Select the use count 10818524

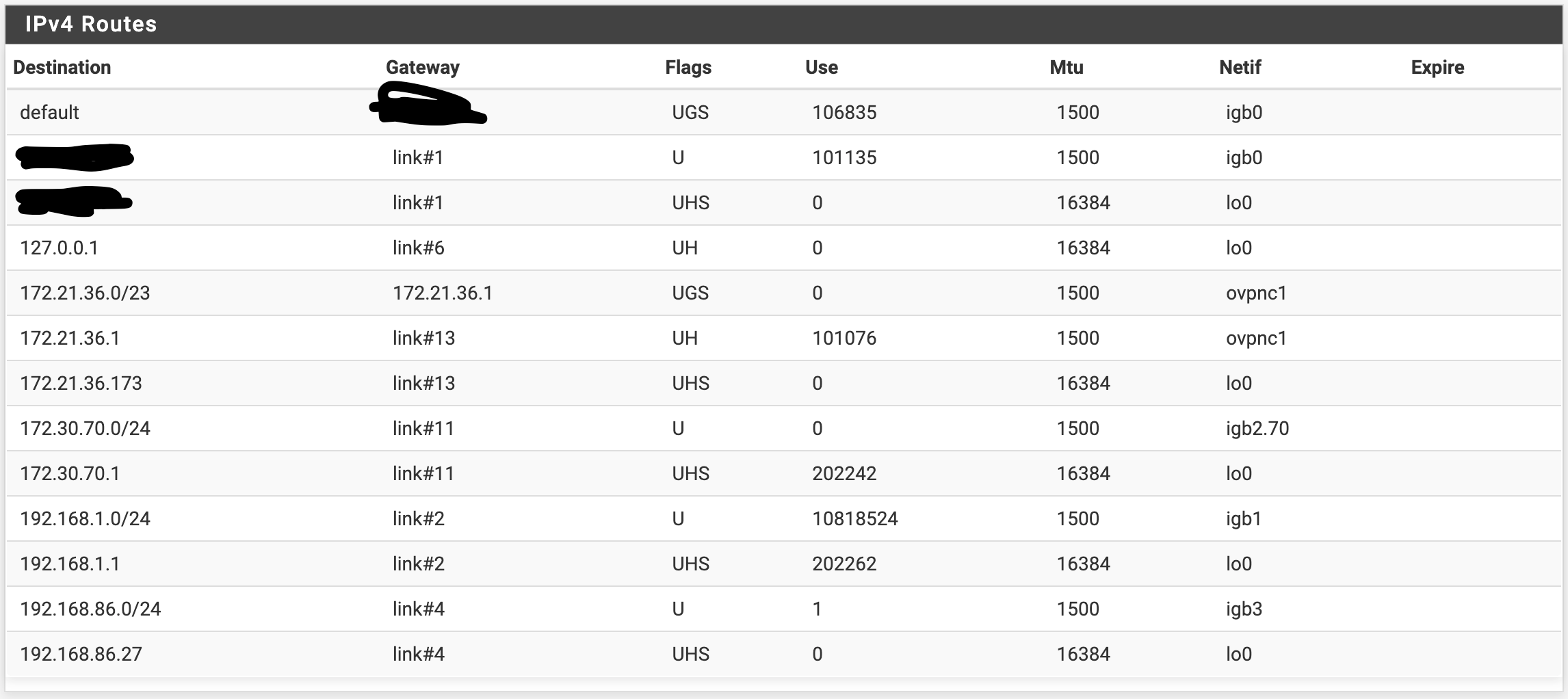(855, 518)
